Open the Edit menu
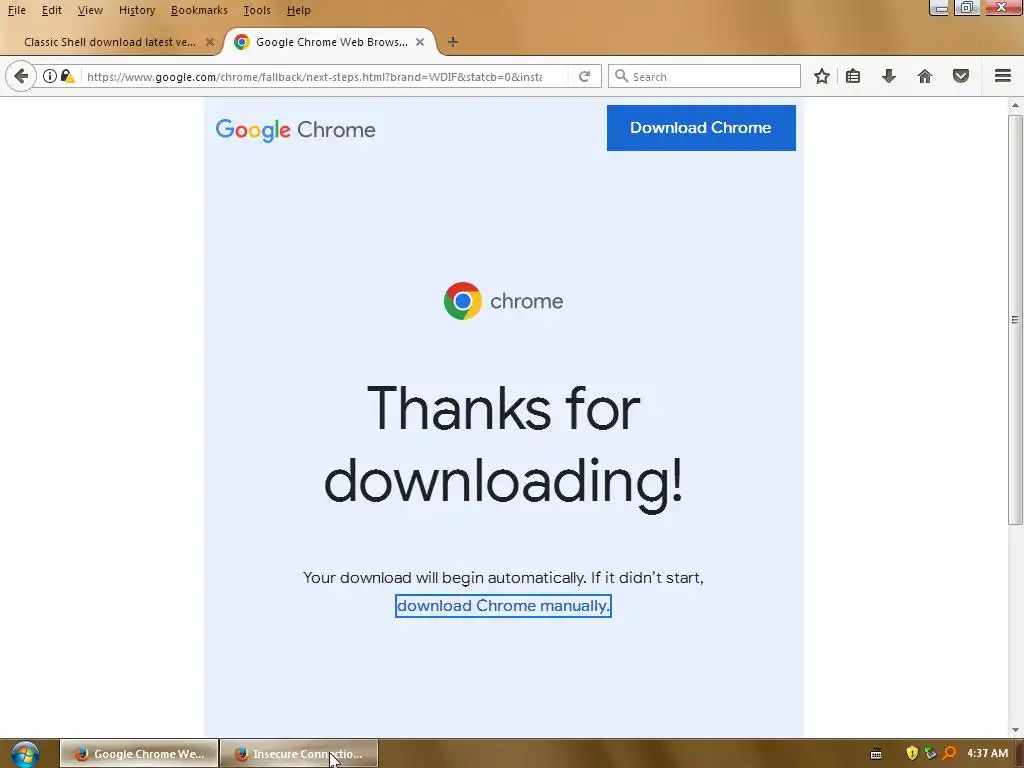1024x768 pixels. 52,10
